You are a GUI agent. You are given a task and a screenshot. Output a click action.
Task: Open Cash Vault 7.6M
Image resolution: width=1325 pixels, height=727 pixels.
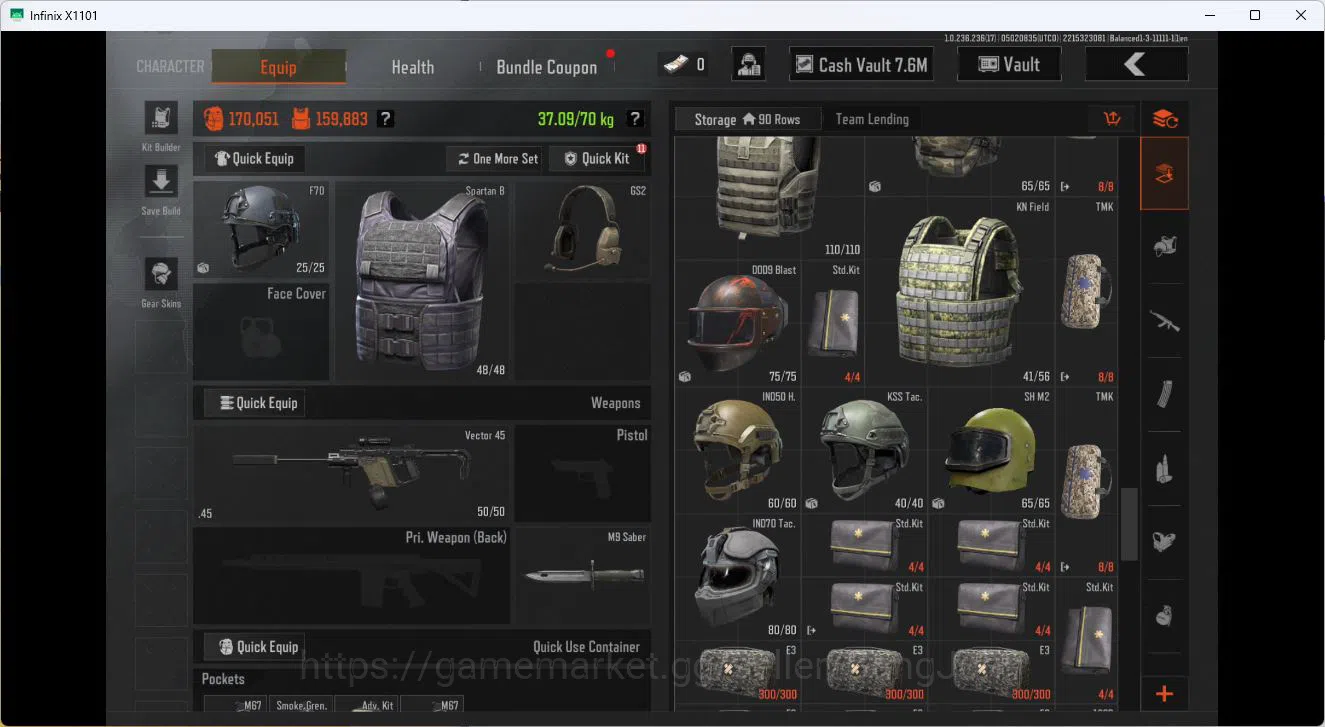click(x=861, y=65)
